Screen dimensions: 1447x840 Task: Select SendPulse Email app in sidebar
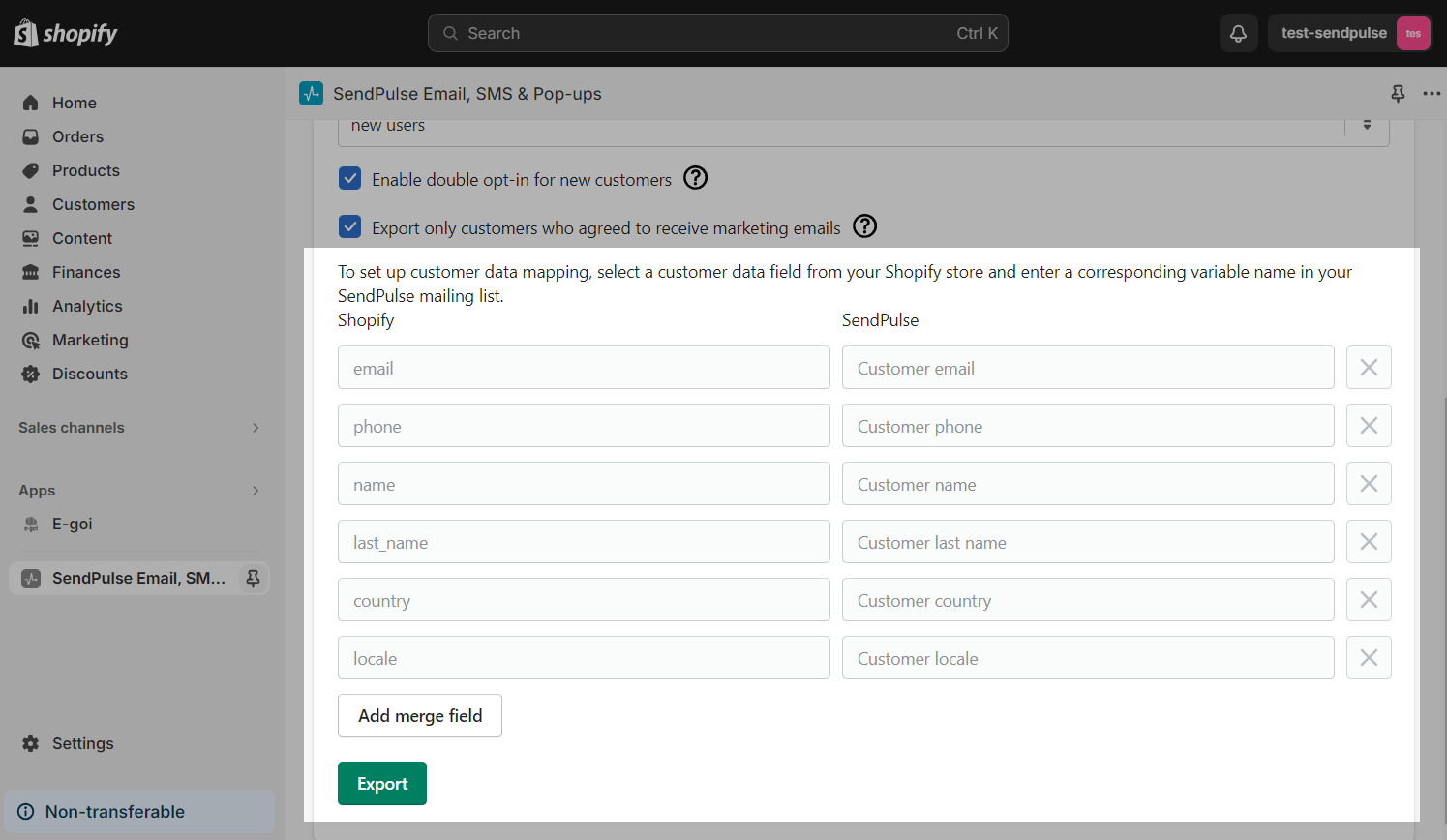(x=138, y=578)
